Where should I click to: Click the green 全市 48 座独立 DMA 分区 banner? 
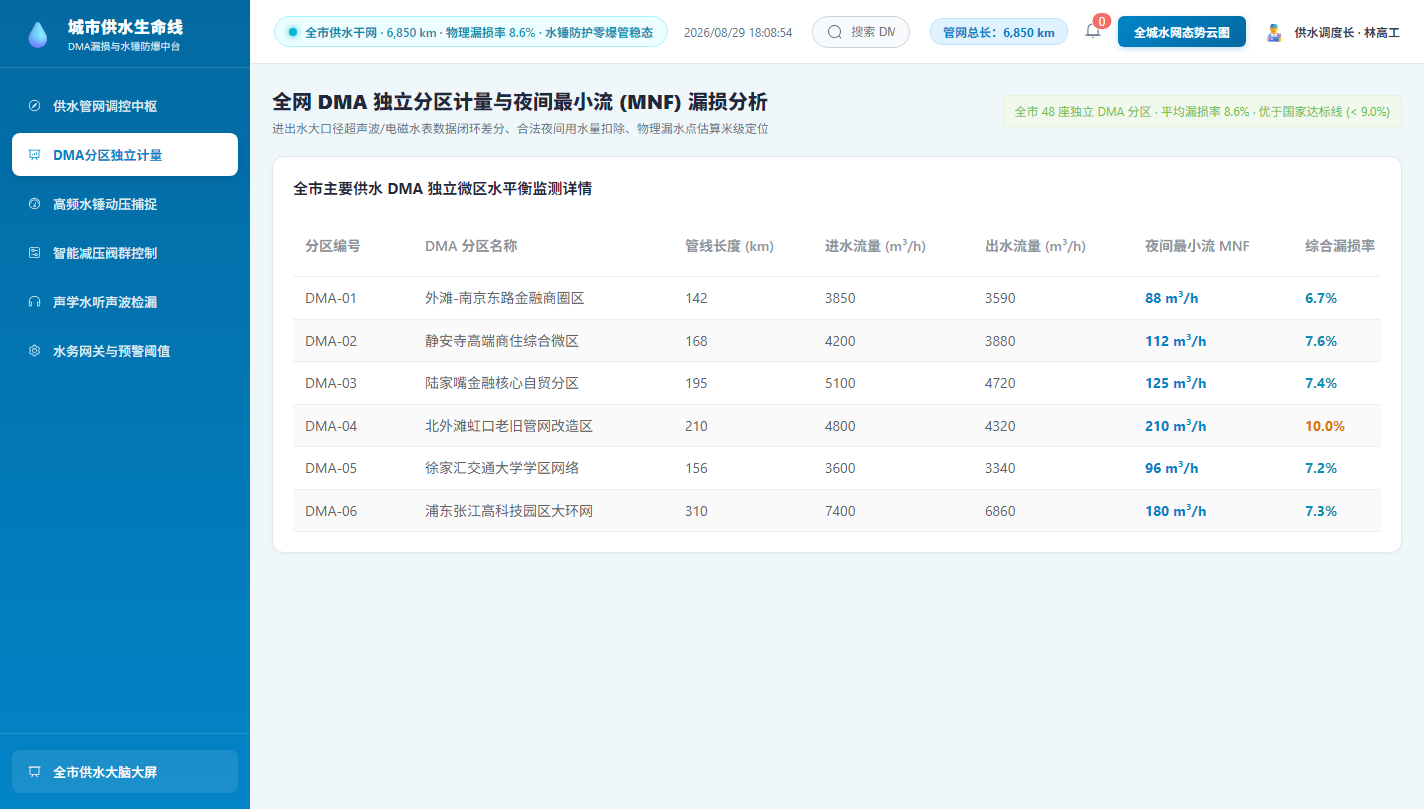[x=1202, y=111]
